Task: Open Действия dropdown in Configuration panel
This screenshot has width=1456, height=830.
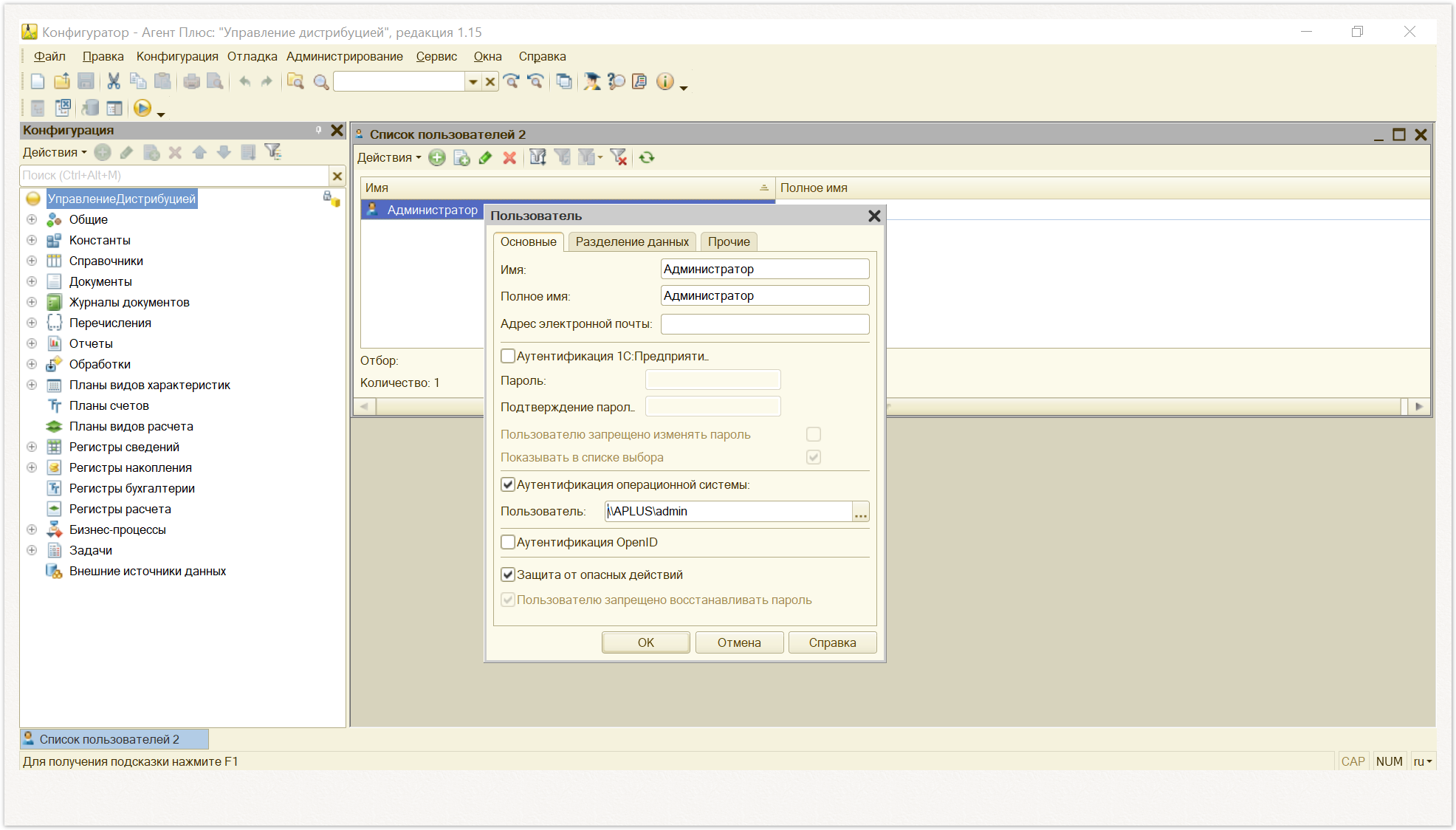Action: (x=55, y=152)
